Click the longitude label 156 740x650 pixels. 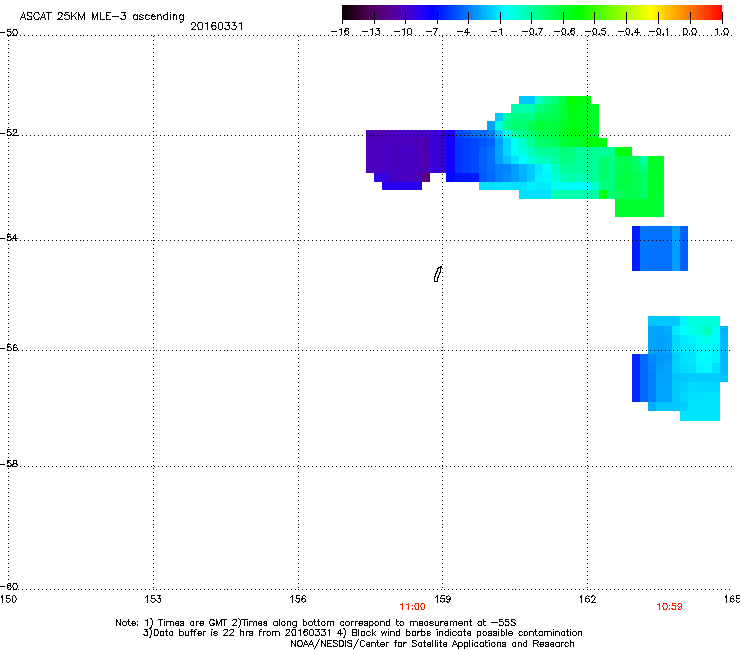point(298,599)
